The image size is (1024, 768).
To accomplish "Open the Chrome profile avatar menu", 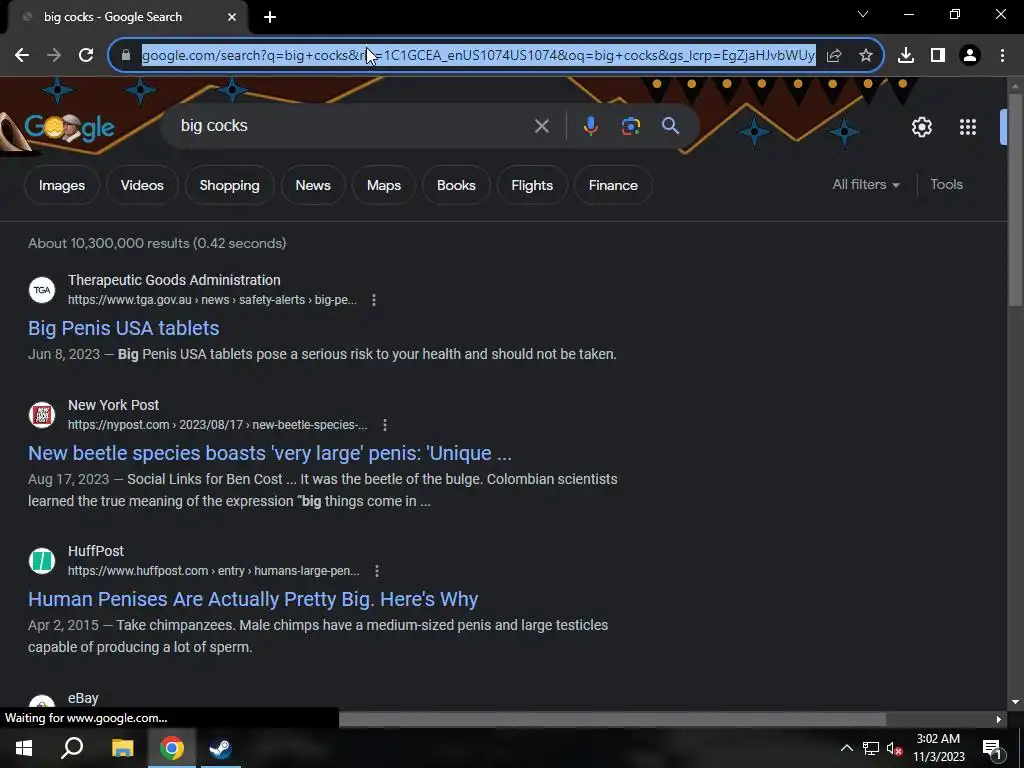I will [x=970, y=56].
